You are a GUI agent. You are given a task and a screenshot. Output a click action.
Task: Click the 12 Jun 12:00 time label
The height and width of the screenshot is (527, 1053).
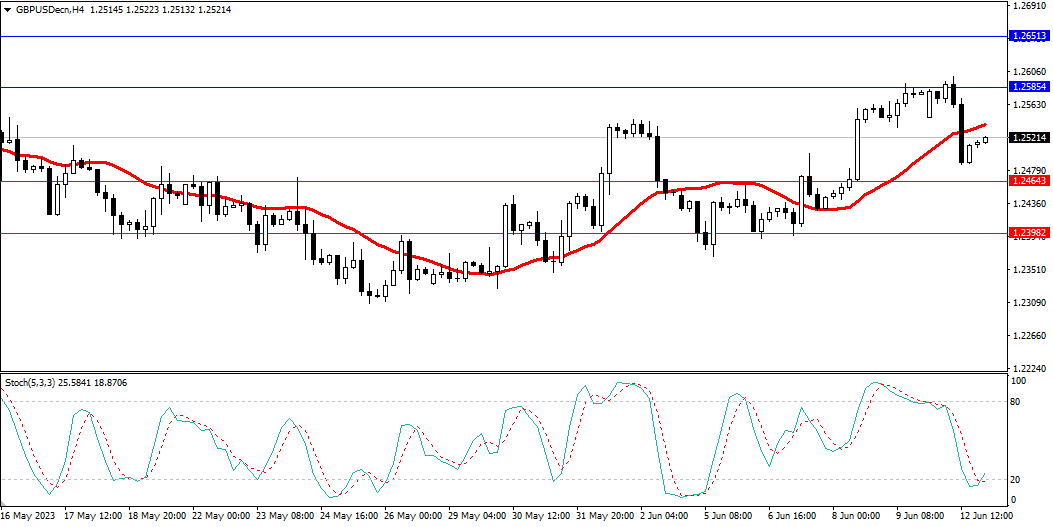985,516
